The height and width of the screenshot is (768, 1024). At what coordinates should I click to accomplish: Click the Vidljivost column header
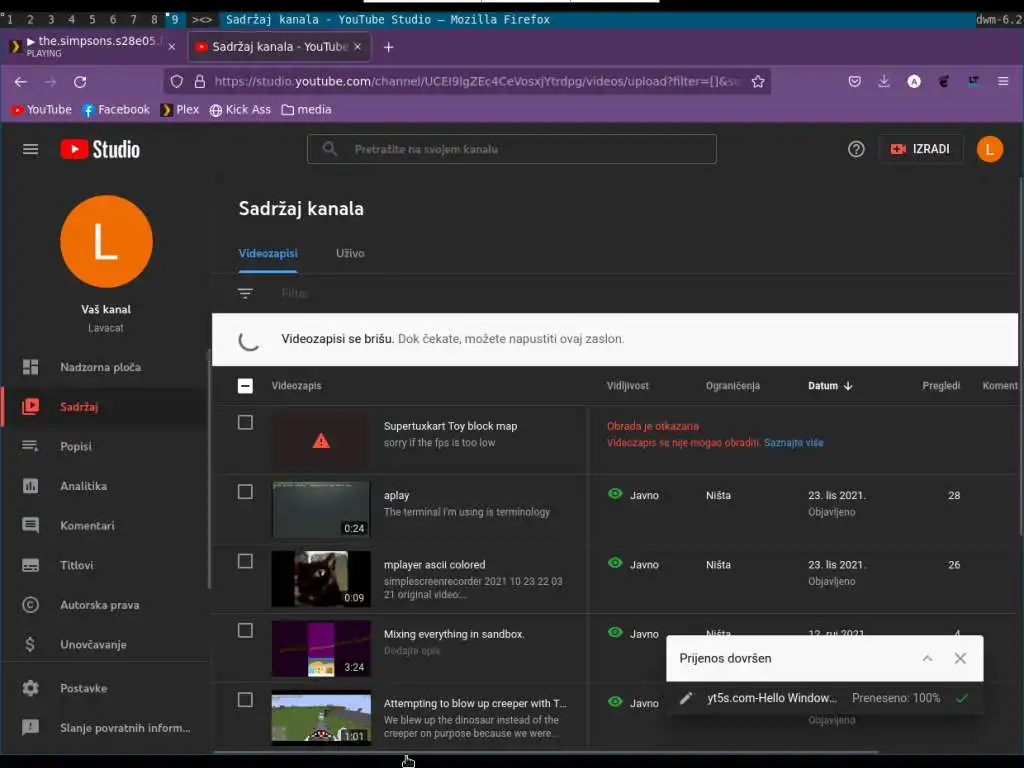(628, 386)
